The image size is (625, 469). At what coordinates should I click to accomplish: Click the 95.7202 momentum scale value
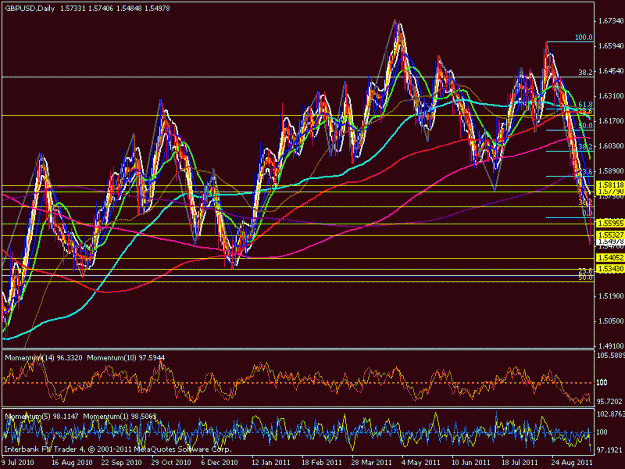tap(610, 401)
